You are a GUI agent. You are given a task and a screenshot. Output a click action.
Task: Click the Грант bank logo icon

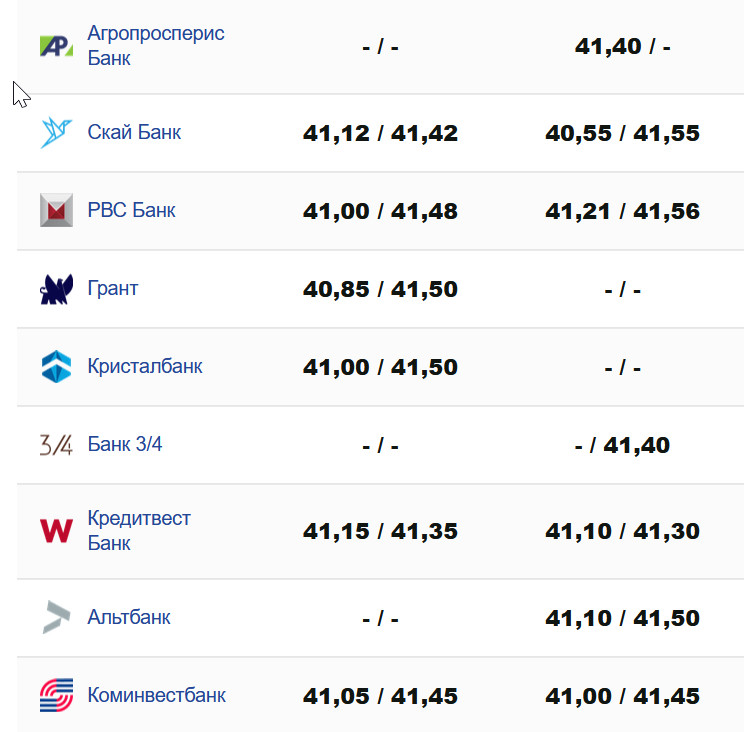[56, 289]
